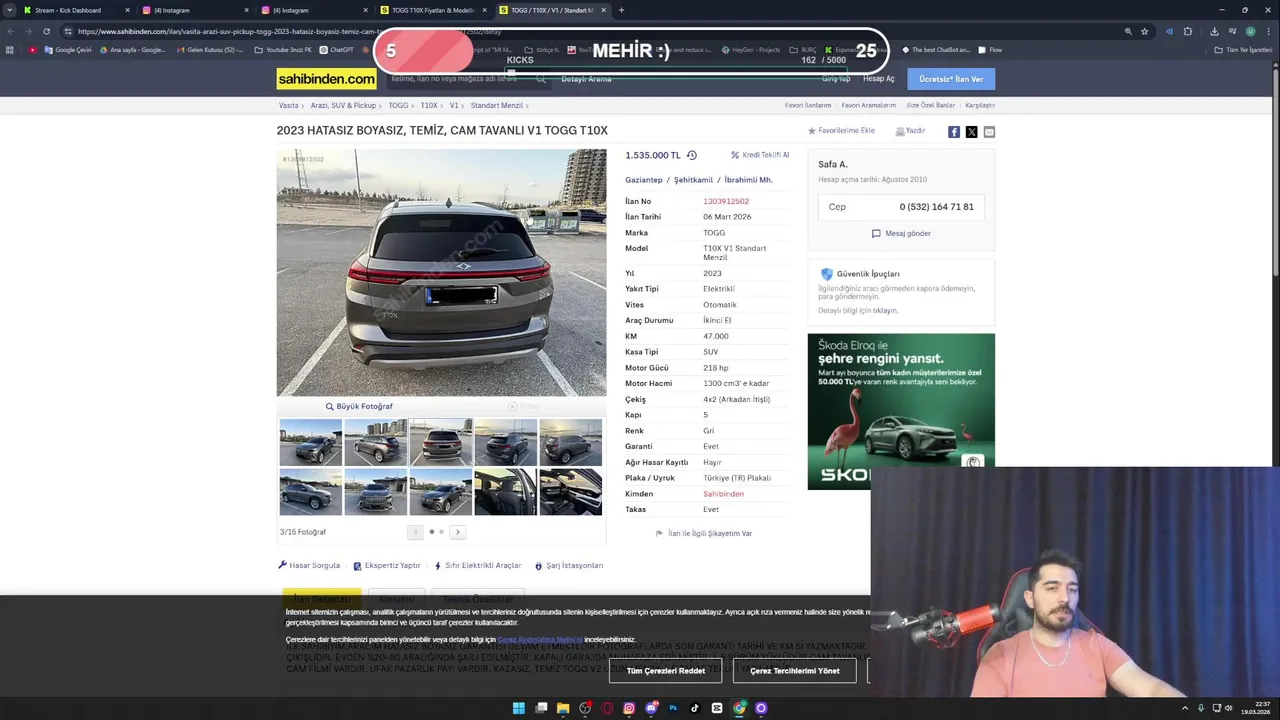Image resolution: width=1280 pixels, height=720 pixels.
Task: Click Sahibinden value in Kimden row
Action: pyautogui.click(x=723, y=494)
